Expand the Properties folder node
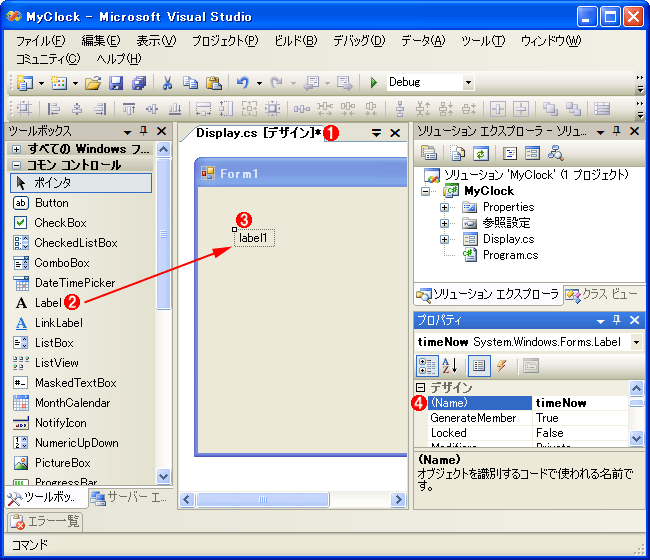The width and height of the screenshot is (650, 560). point(444,207)
